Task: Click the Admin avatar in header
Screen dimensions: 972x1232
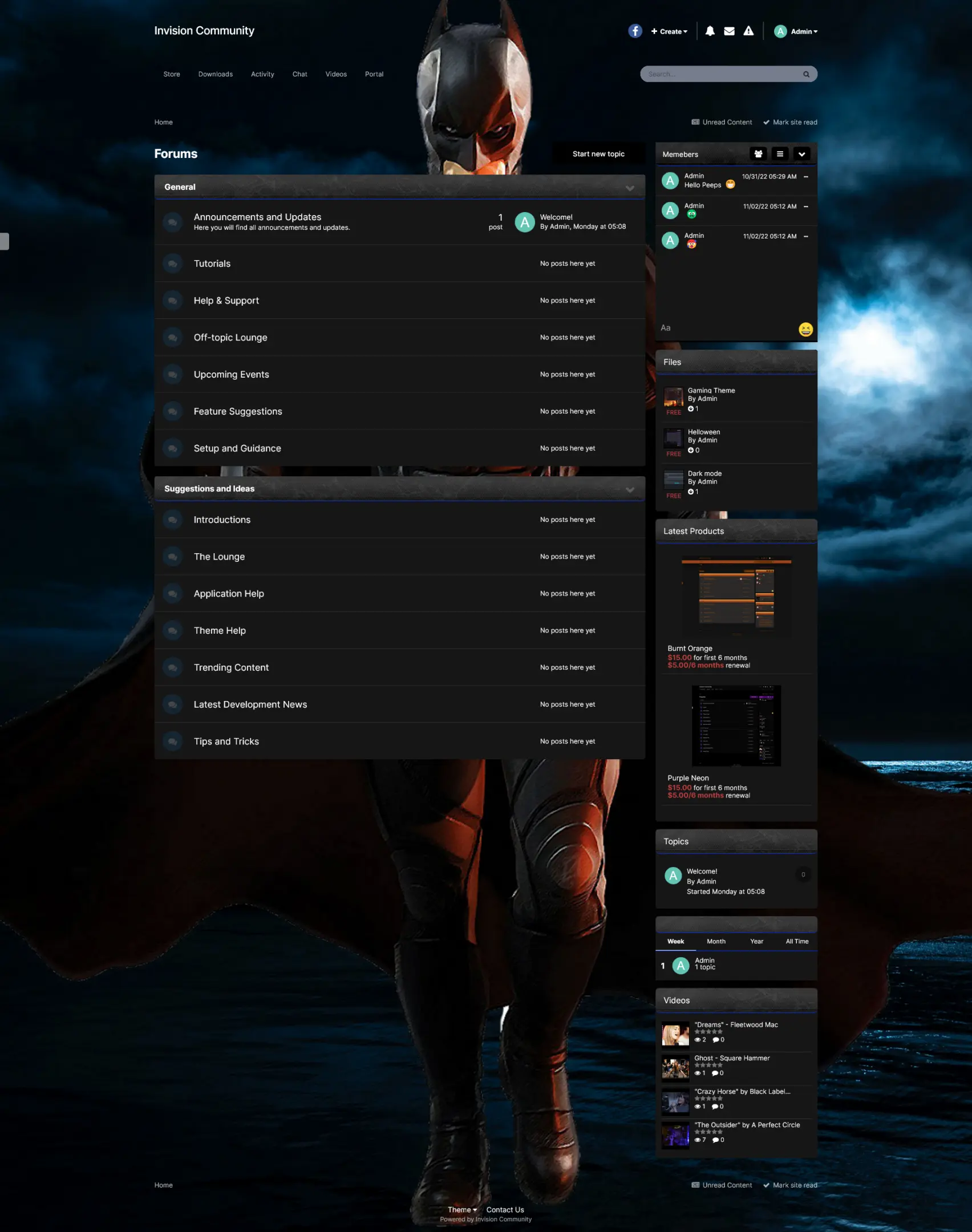Action: (x=780, y=31)
